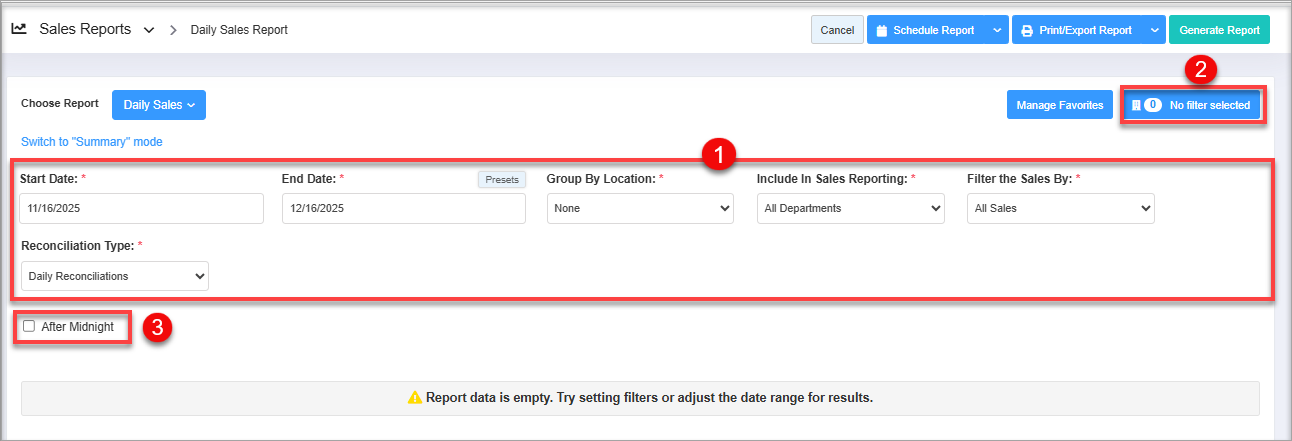Click the printer icon on Print/Export Report
Viewport: 1292px width, 441px height.
pos(1027,31)
